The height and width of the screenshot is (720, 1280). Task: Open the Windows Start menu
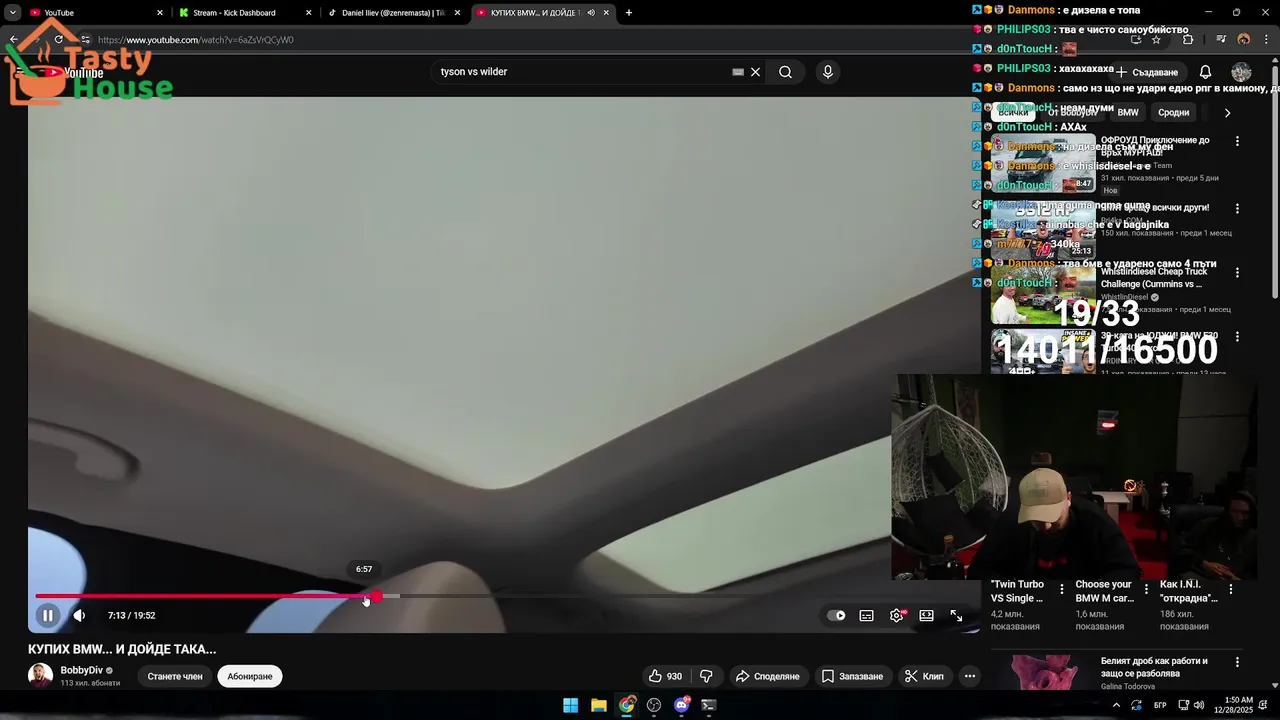[x=570, y=705]
